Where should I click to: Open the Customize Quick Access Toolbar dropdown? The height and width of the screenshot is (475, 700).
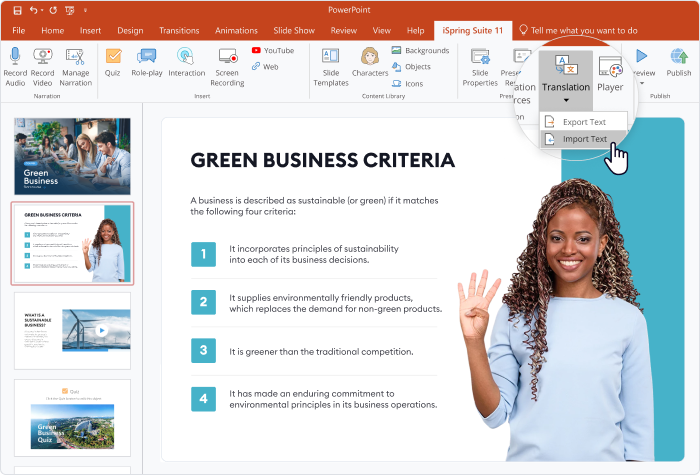(85, 10)
